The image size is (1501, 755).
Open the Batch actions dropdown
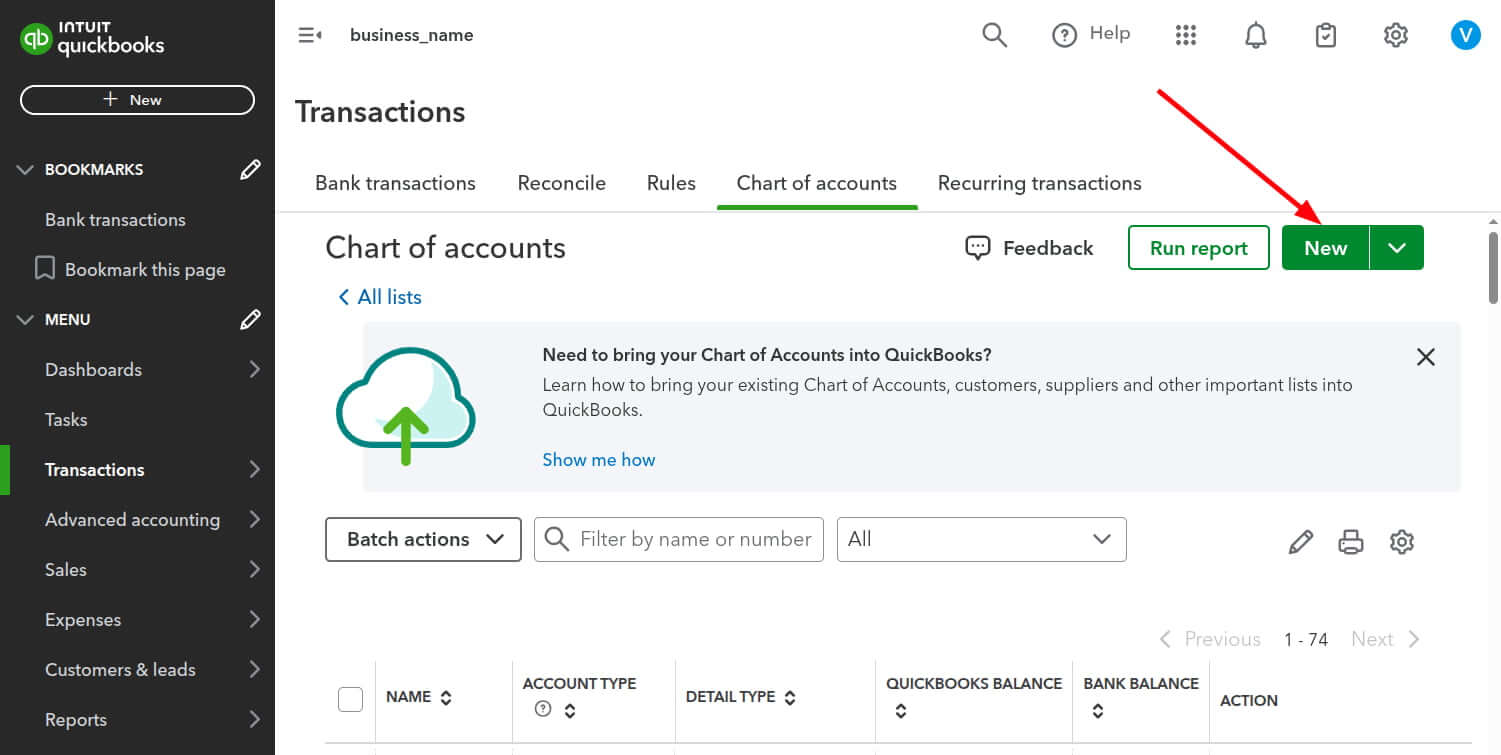(423, 539)
